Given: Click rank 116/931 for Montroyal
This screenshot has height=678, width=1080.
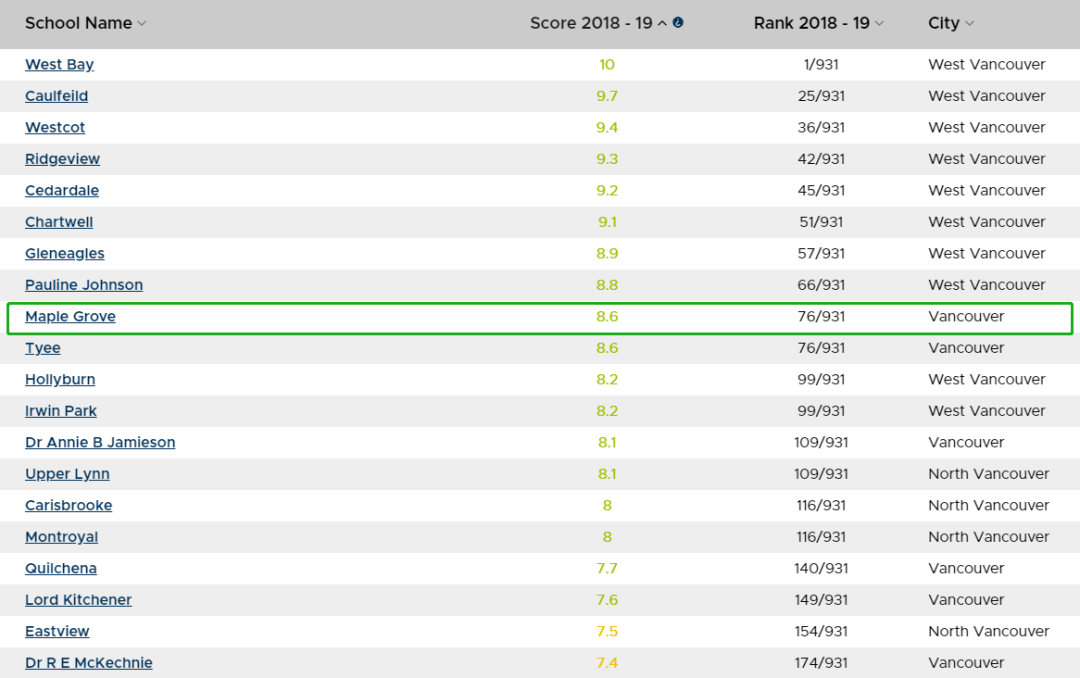Looking at the screenshot, I should pos(821,537).
